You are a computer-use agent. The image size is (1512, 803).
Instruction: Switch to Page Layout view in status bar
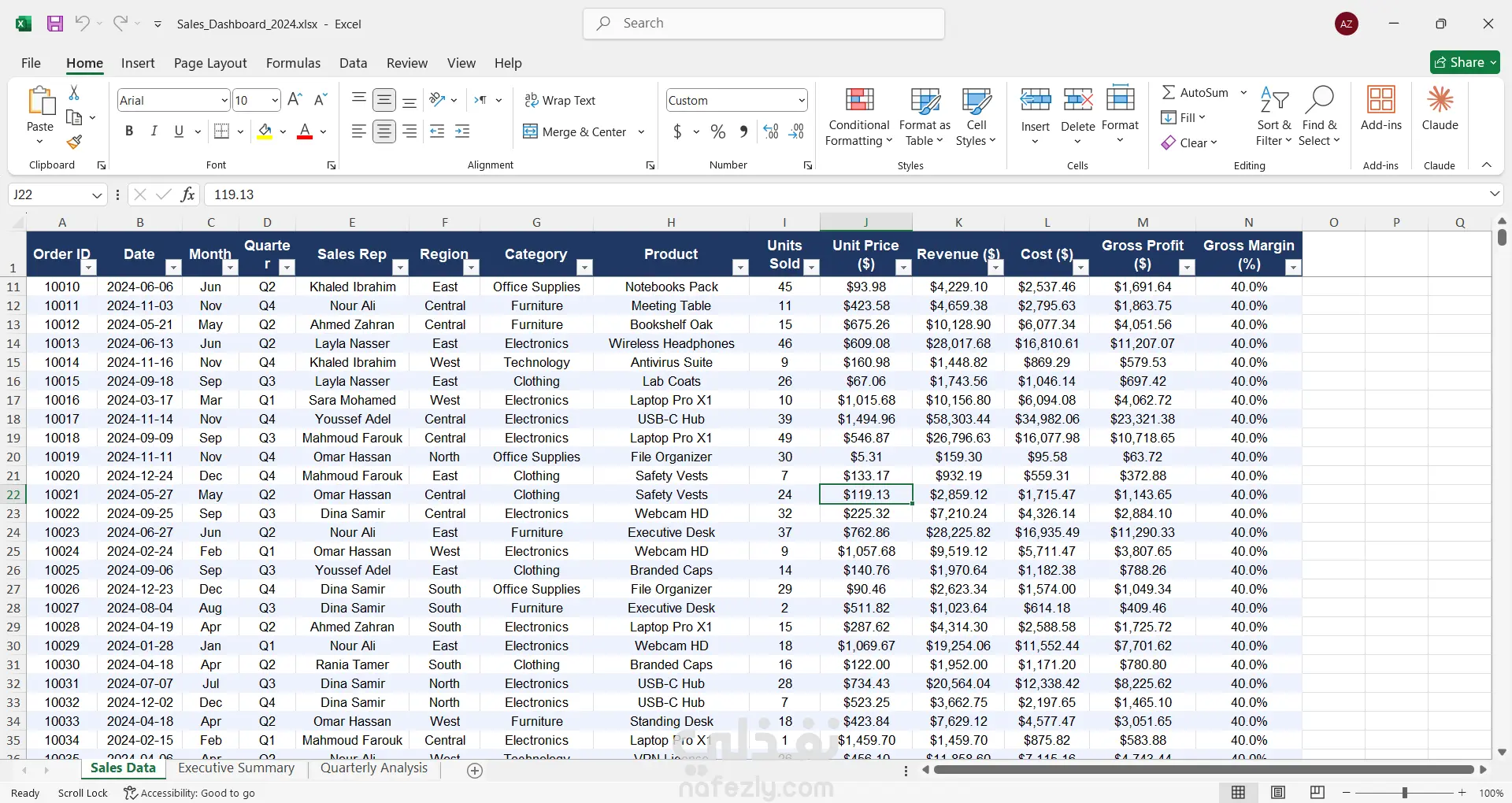click(x=1278, y=792)
